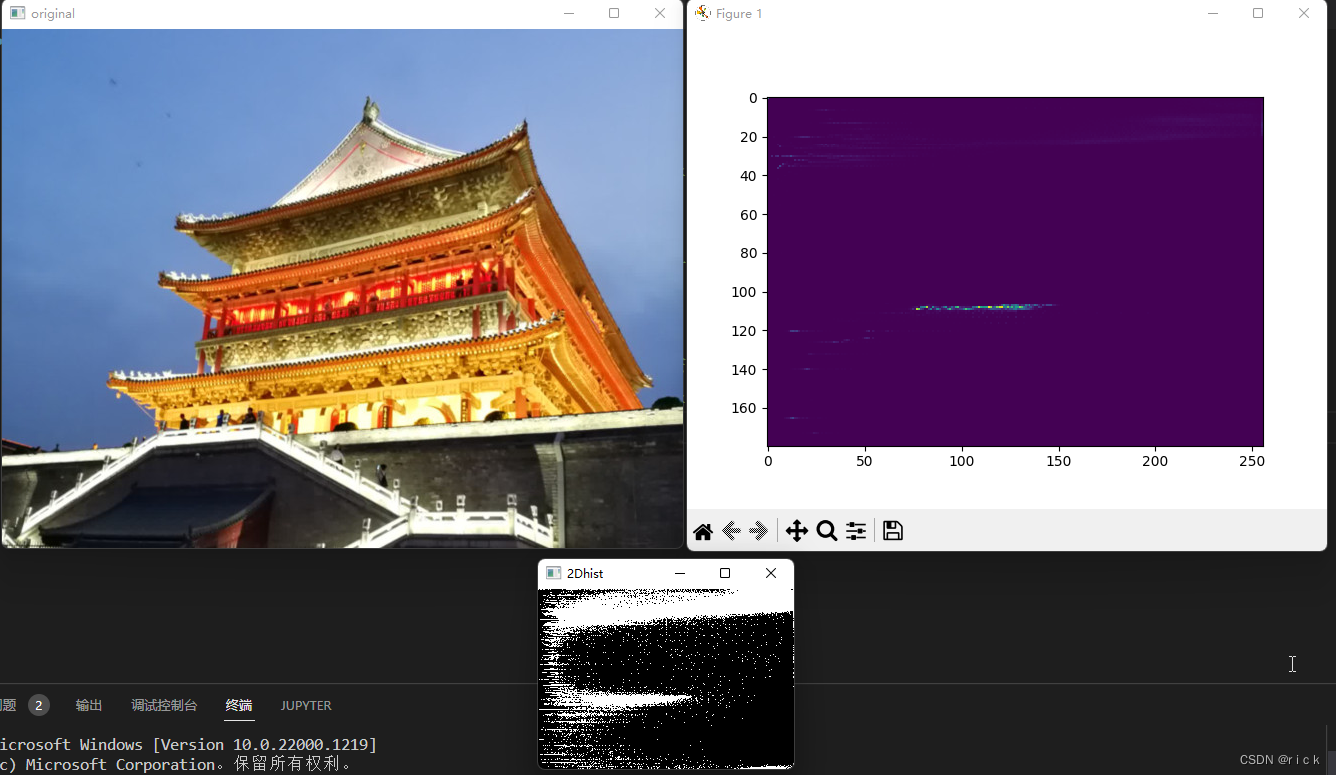The width and height of the screenshot is (1336, 775).
Task: Activate the Zoom magnifier tool in Figure 1
Action: click(x=827, y=531)
